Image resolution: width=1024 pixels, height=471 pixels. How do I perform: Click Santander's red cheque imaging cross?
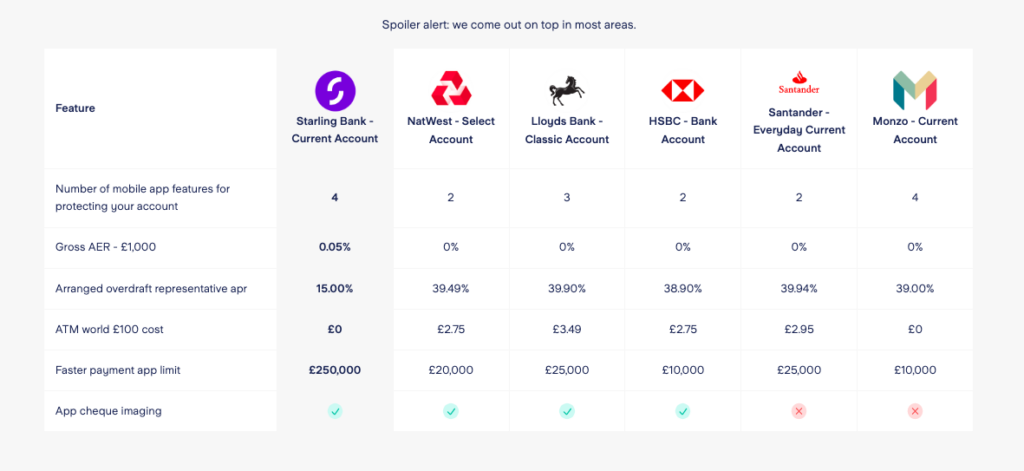pyautogui.click(x=799, y=412)
